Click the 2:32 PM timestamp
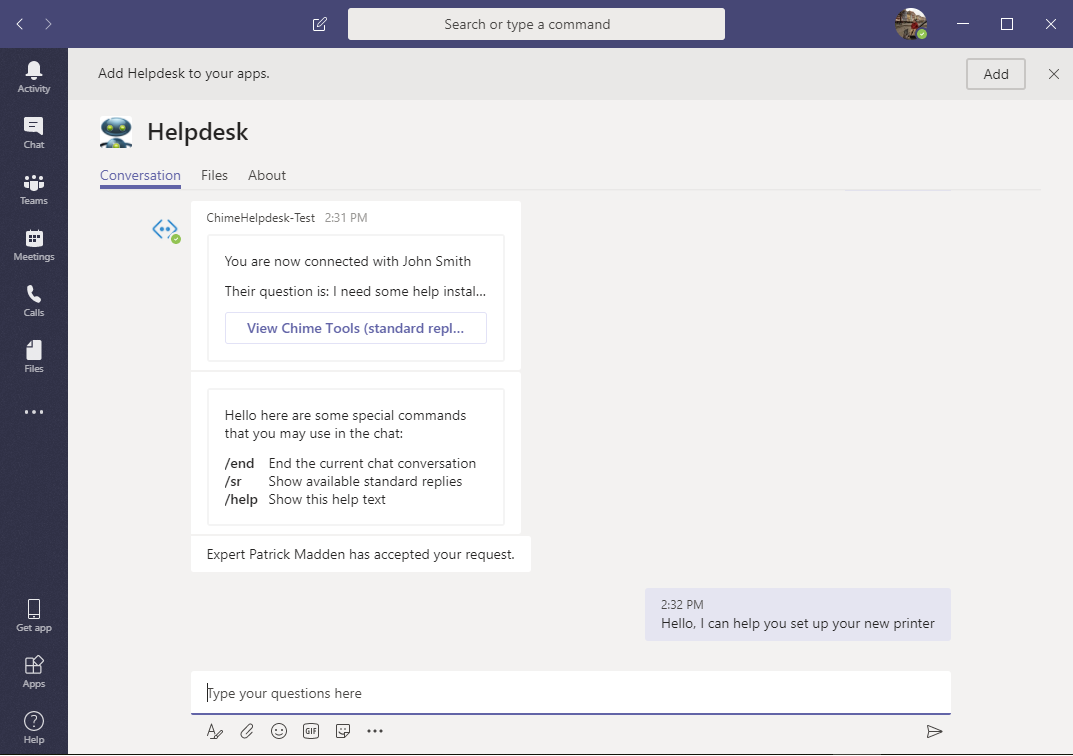 point(682,605)
